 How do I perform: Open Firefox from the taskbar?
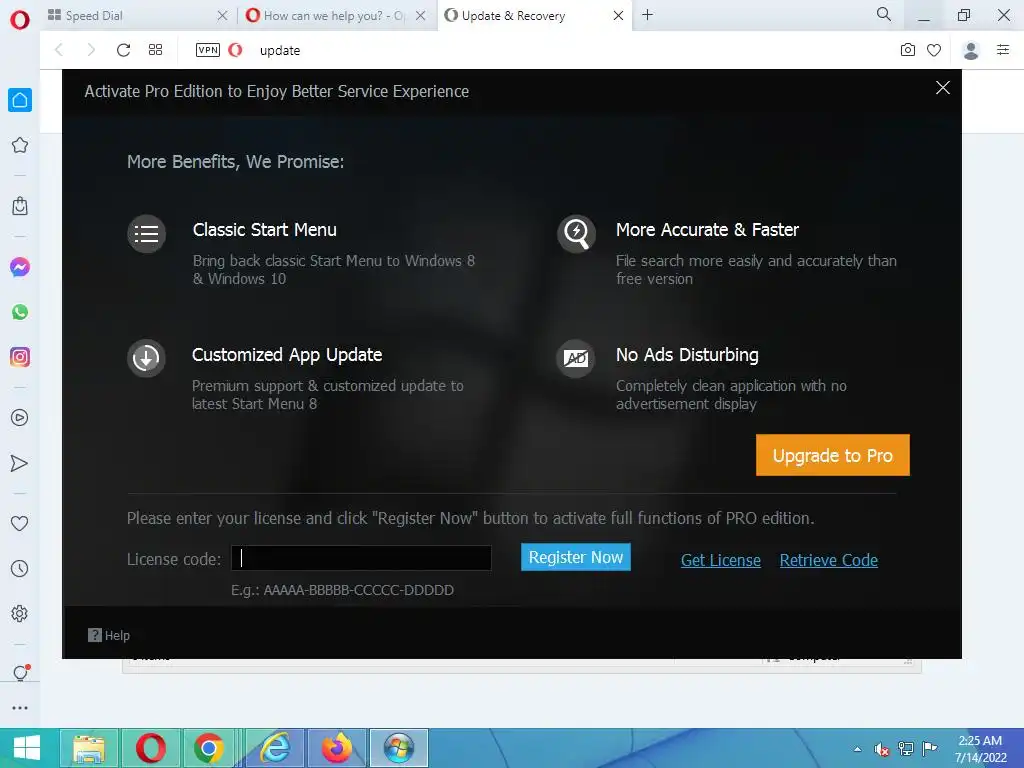(x=337, y=748)
